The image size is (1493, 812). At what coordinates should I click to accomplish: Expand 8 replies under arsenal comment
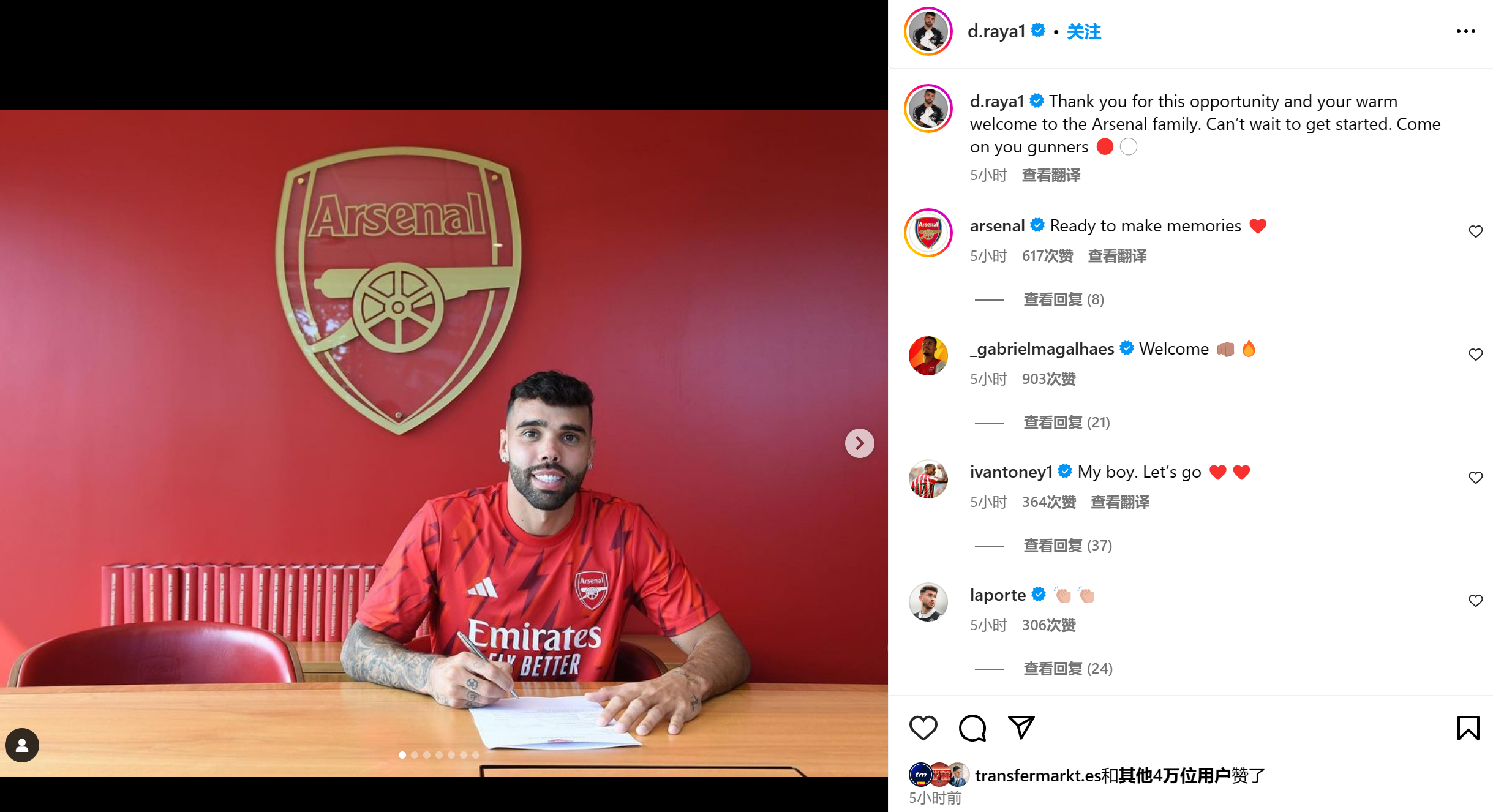pos(1064,299)
